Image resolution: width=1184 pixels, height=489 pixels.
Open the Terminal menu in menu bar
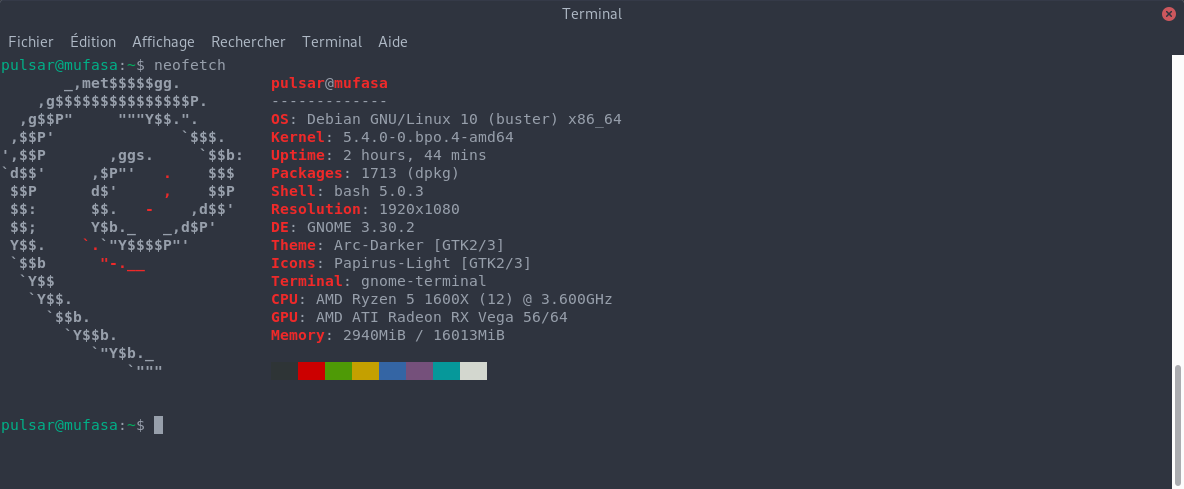point(332,42)
